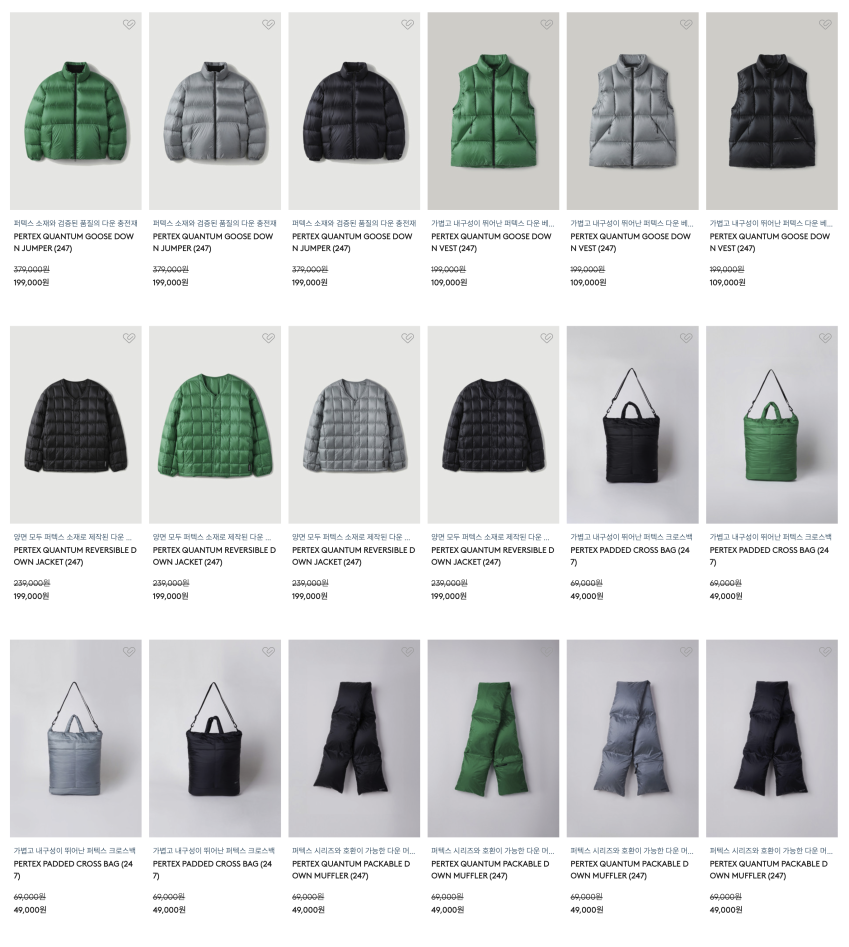
Task: Click wishlist heart on green down vest
Action: click(546, 25)
